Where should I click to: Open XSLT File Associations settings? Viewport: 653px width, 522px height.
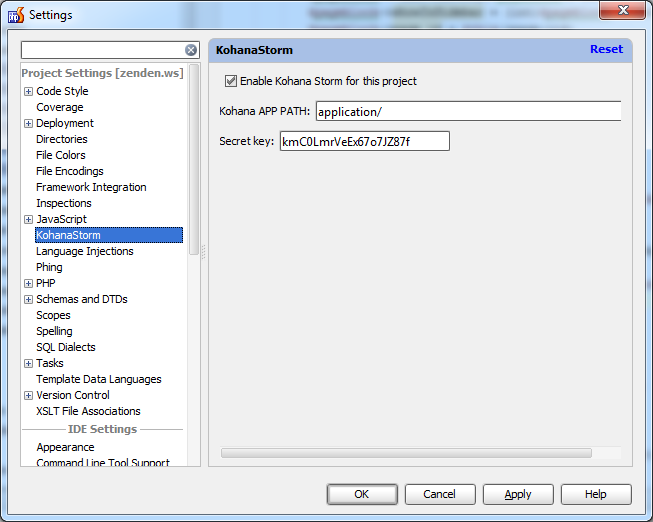tap(88, 411)
